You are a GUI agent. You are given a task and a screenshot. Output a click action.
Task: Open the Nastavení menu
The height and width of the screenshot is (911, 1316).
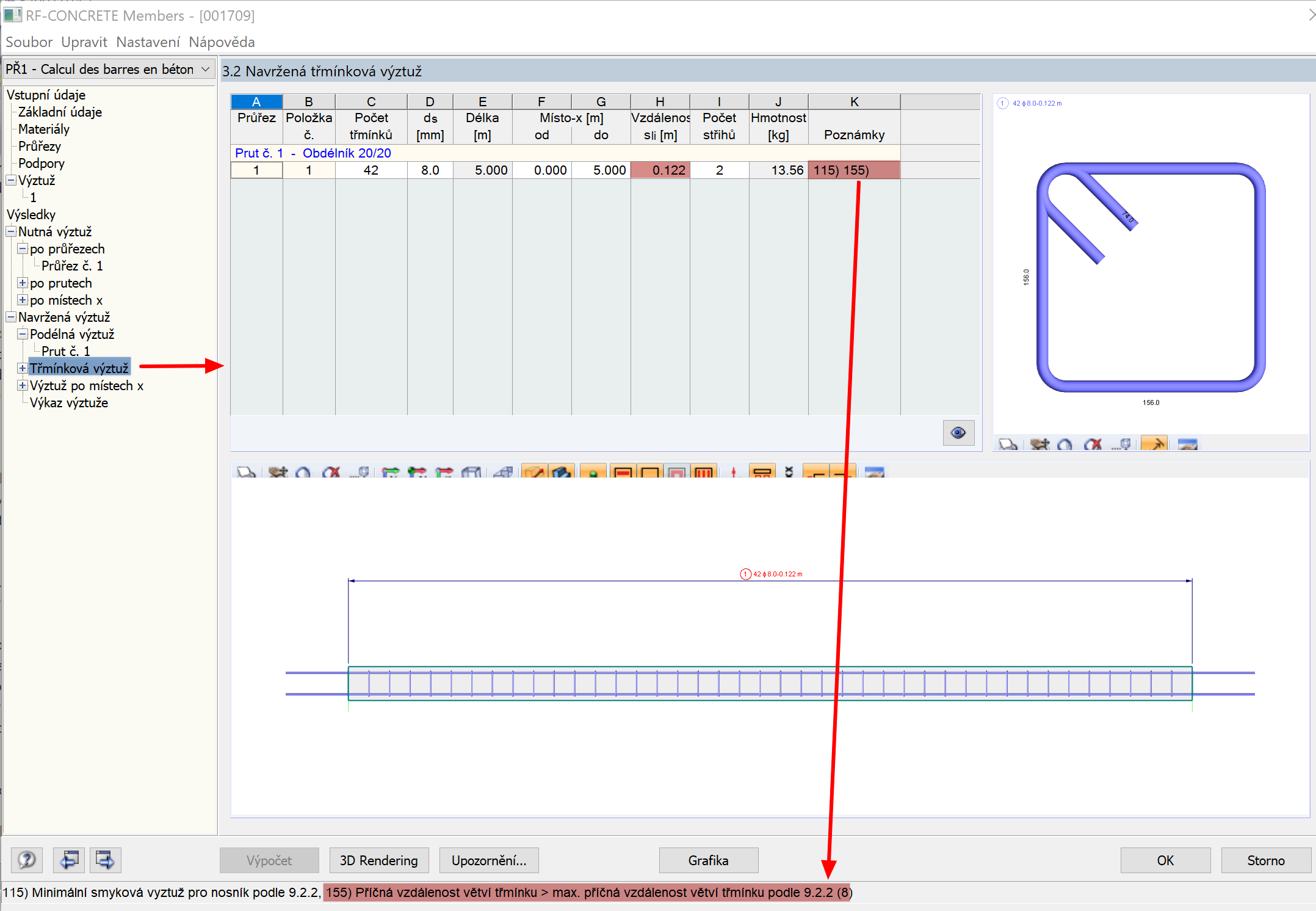(x=148, y=42)
